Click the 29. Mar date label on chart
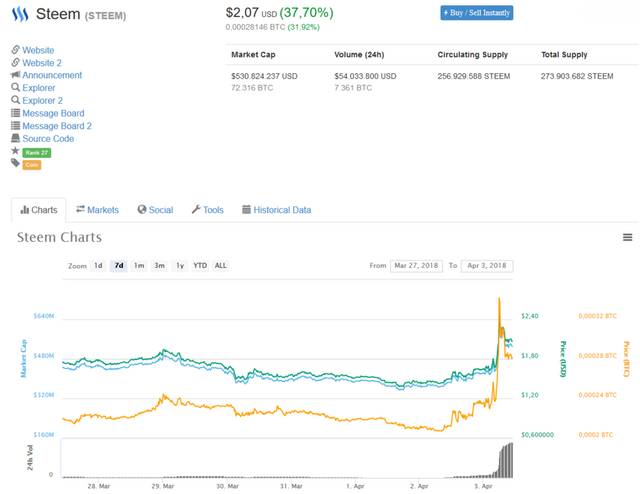The height and width of the screenshot is (494, 640). click(x=163, y=486)
